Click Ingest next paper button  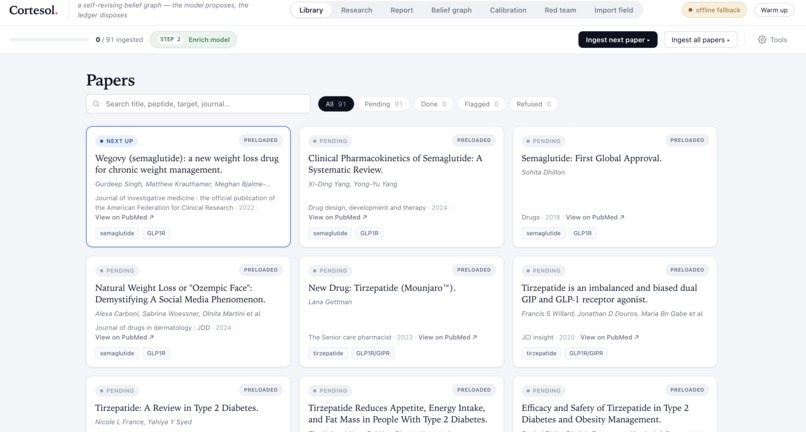(617, 40)
